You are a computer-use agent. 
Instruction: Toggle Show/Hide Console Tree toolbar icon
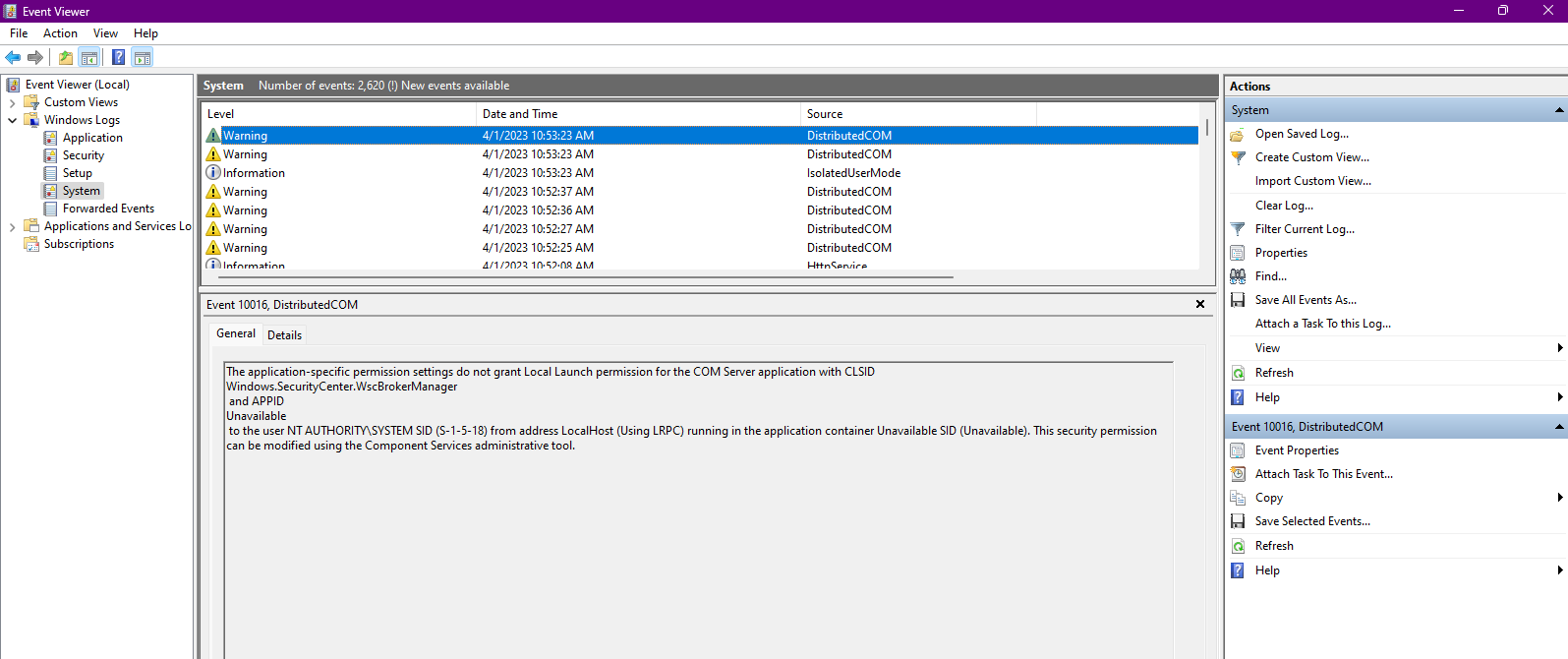click(x=89, y=57)
